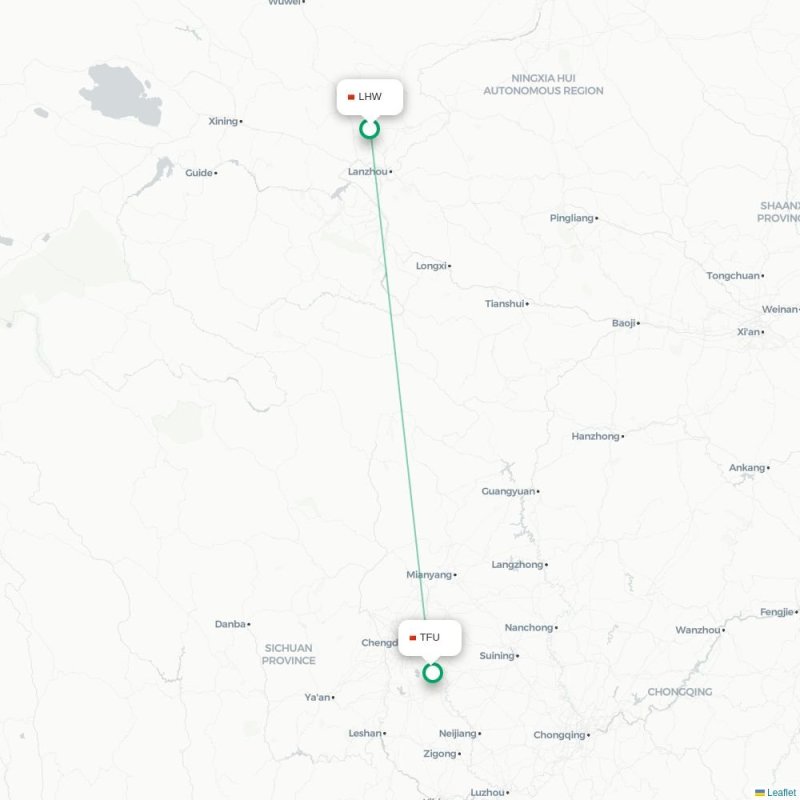
Task: Click the TFU airport label popup
Action: point(430,638)
